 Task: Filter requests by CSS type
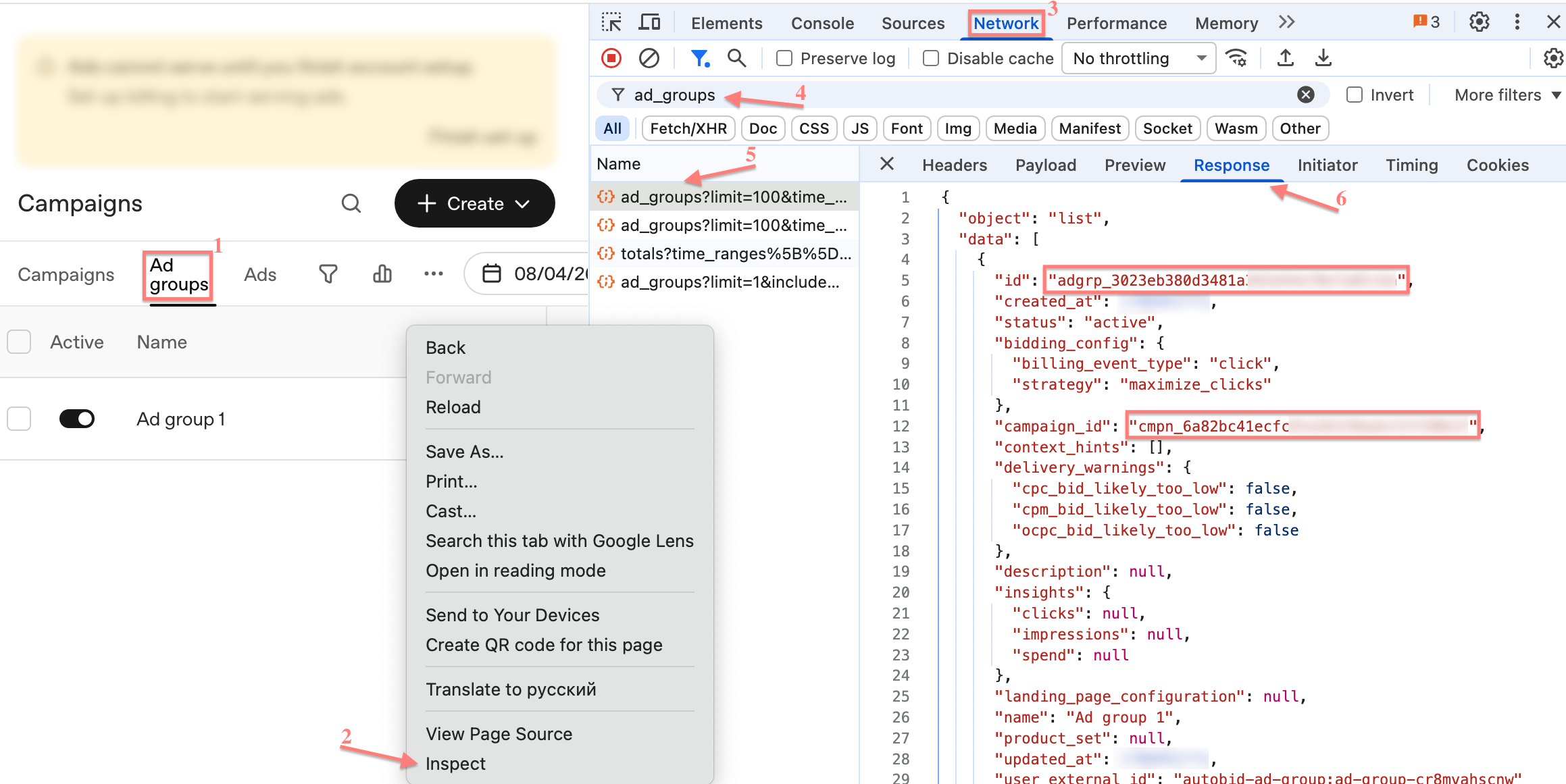[x=813, y=128]
